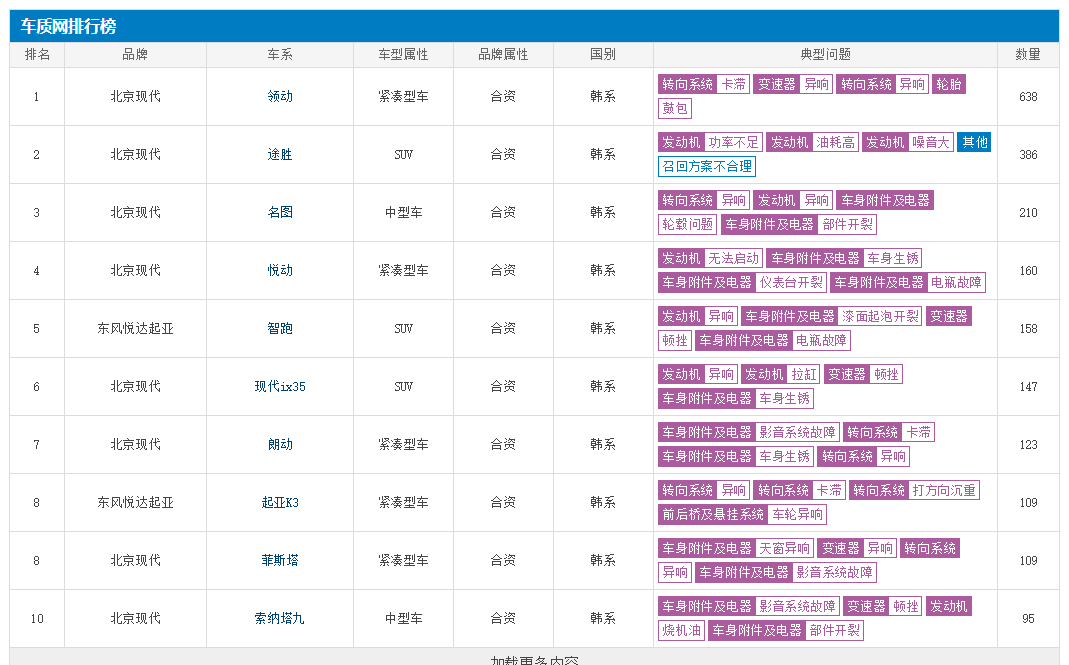The width and height of the screenshot is (1069, 665).
Task: Click the count 95
Action: click(x=1028, y=619)
